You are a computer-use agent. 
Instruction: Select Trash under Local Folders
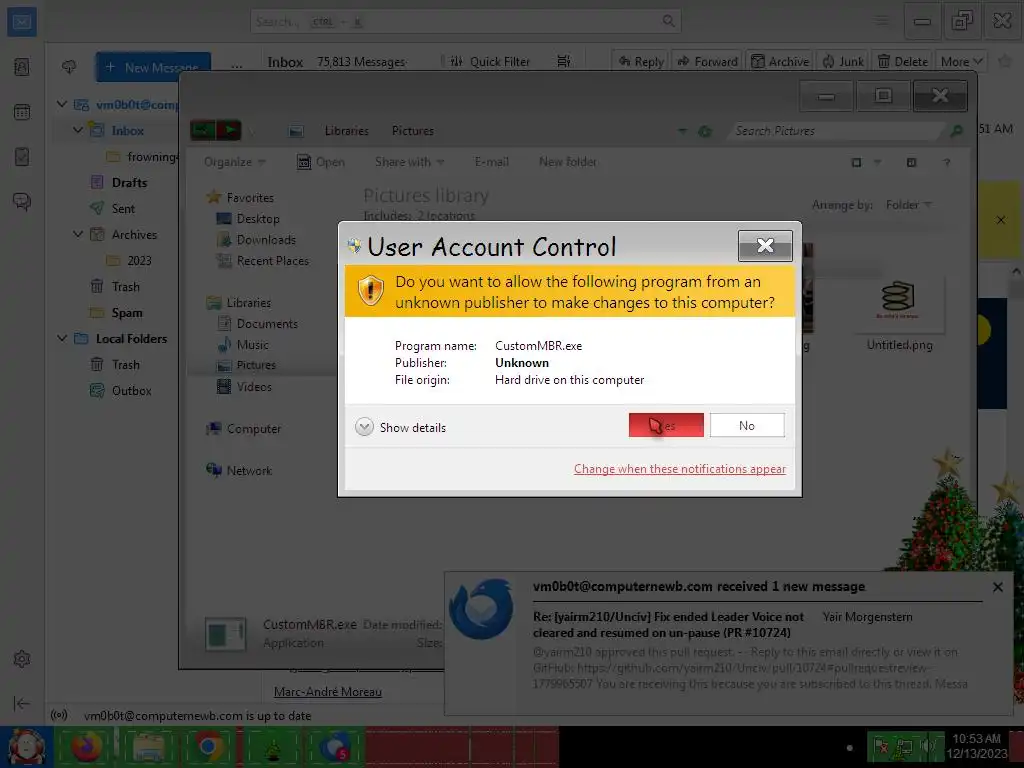125,364
